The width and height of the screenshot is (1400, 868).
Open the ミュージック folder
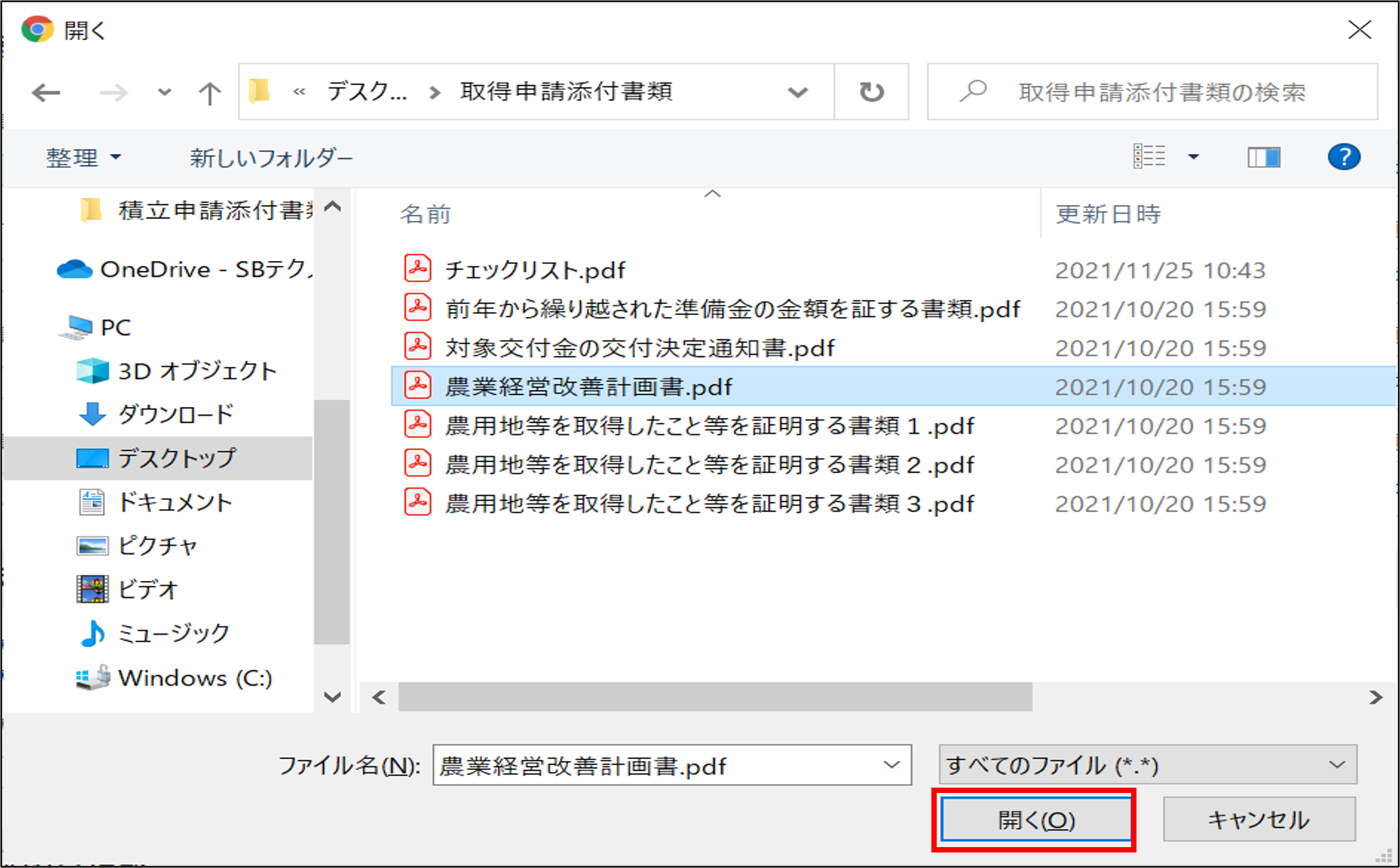coord(172,633)
